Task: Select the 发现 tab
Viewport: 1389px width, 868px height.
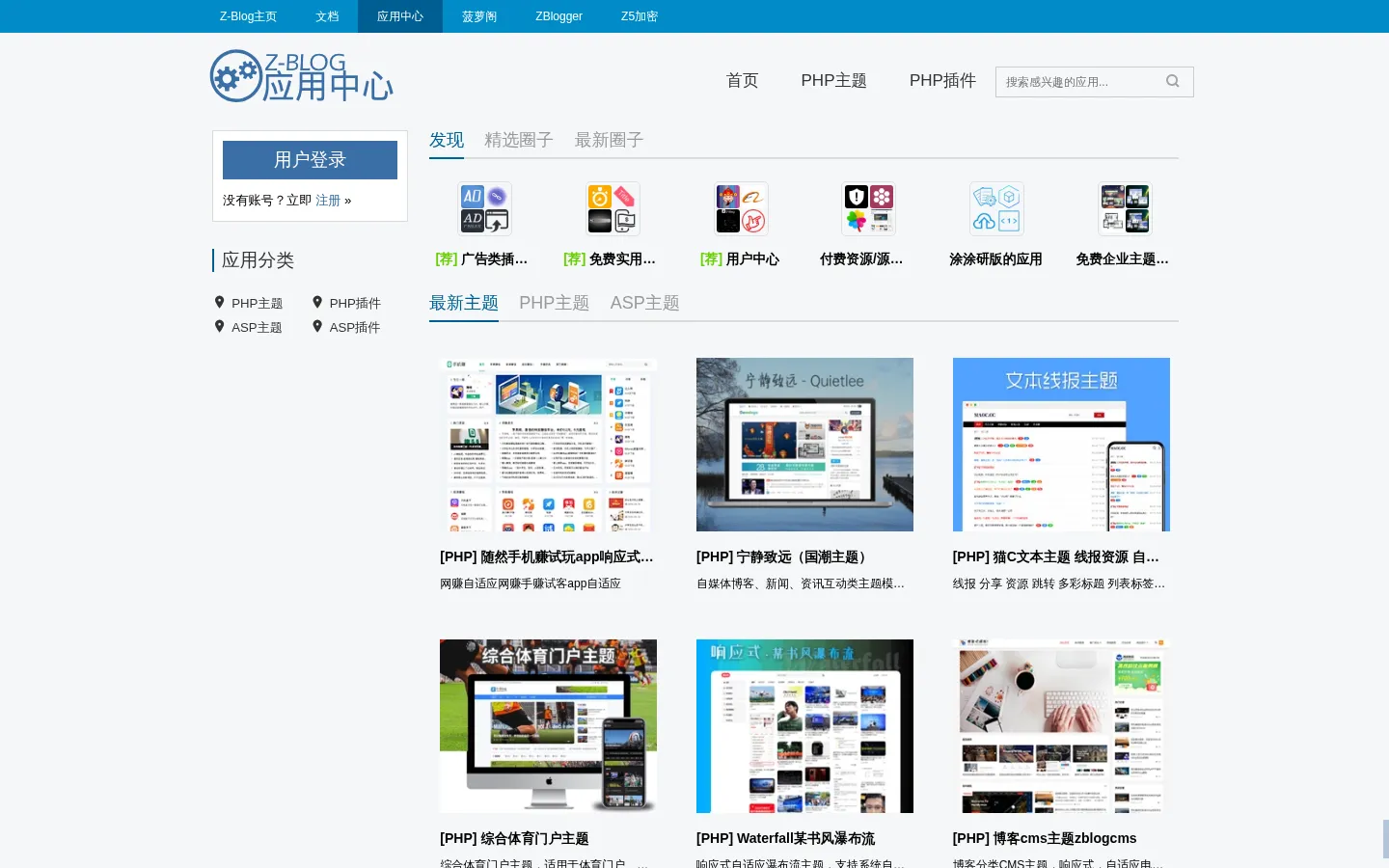Action: [447, 140]
